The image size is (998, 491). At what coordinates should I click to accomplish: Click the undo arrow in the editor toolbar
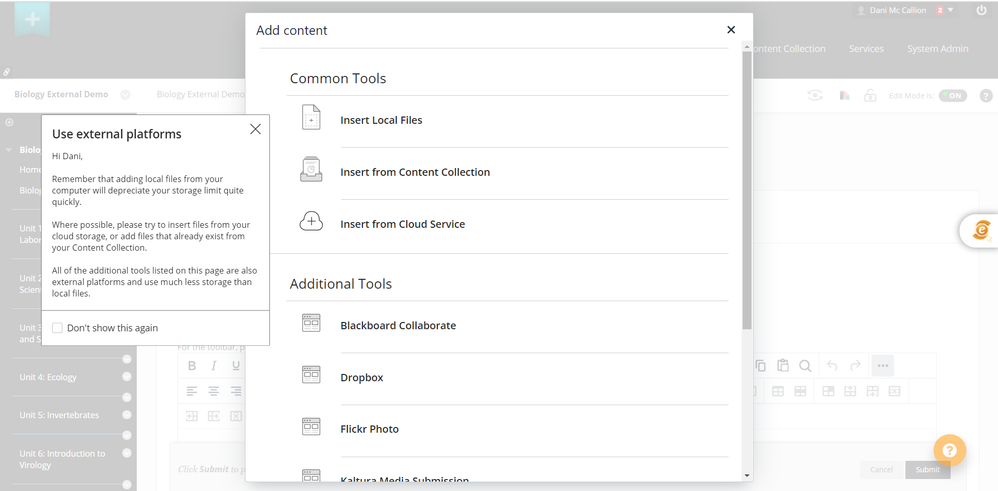[832, 366]
